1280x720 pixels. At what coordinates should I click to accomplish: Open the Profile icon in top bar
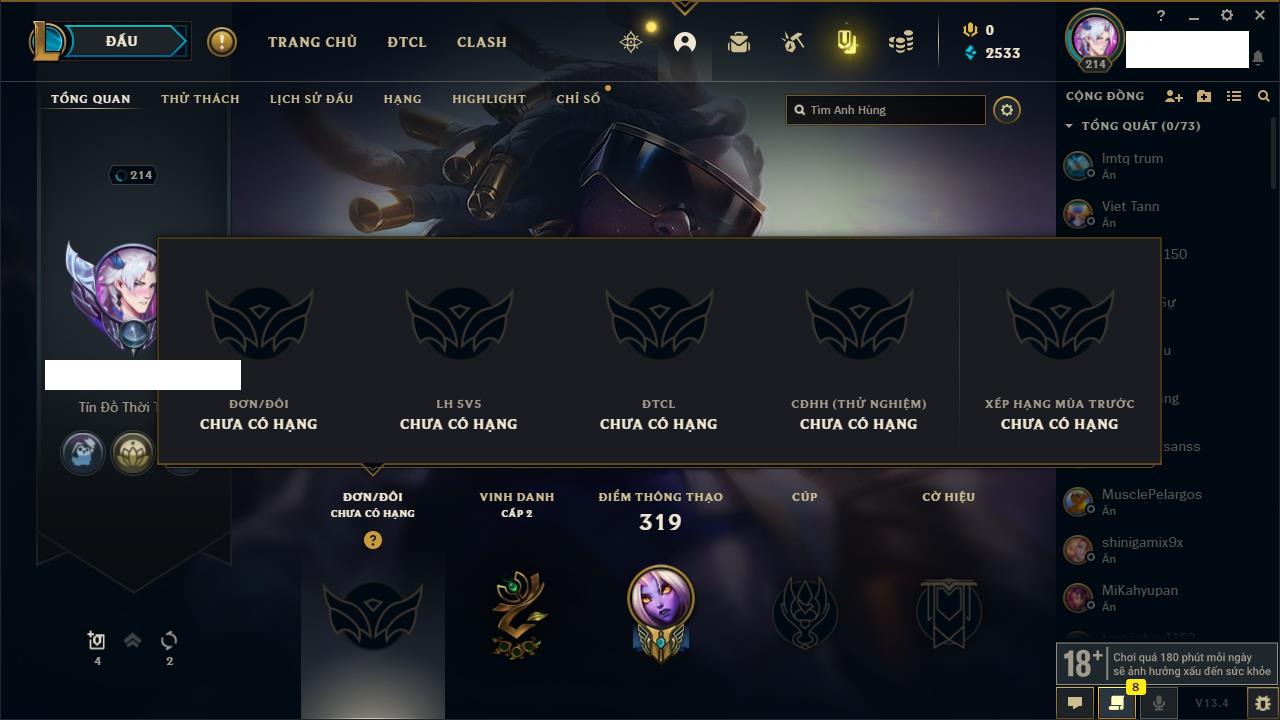point(685,42)
